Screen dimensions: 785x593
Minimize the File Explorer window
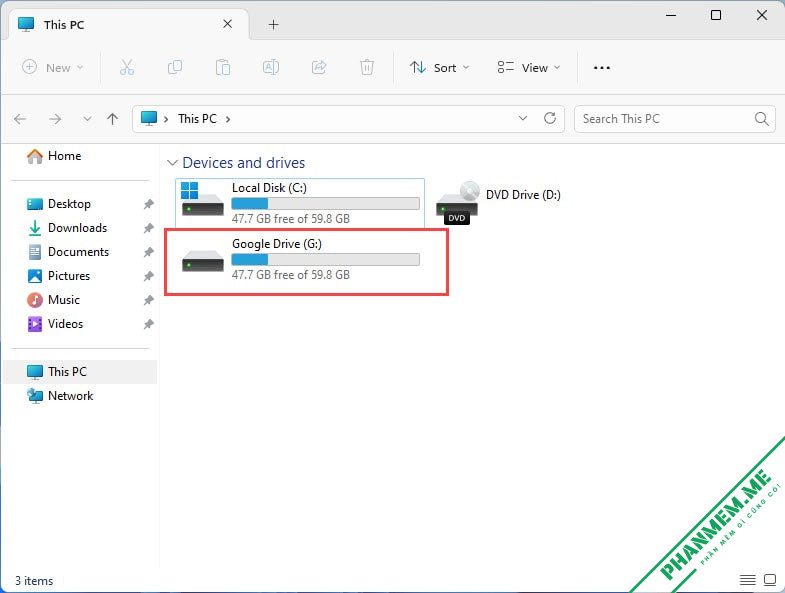click(x=671, y=15)
